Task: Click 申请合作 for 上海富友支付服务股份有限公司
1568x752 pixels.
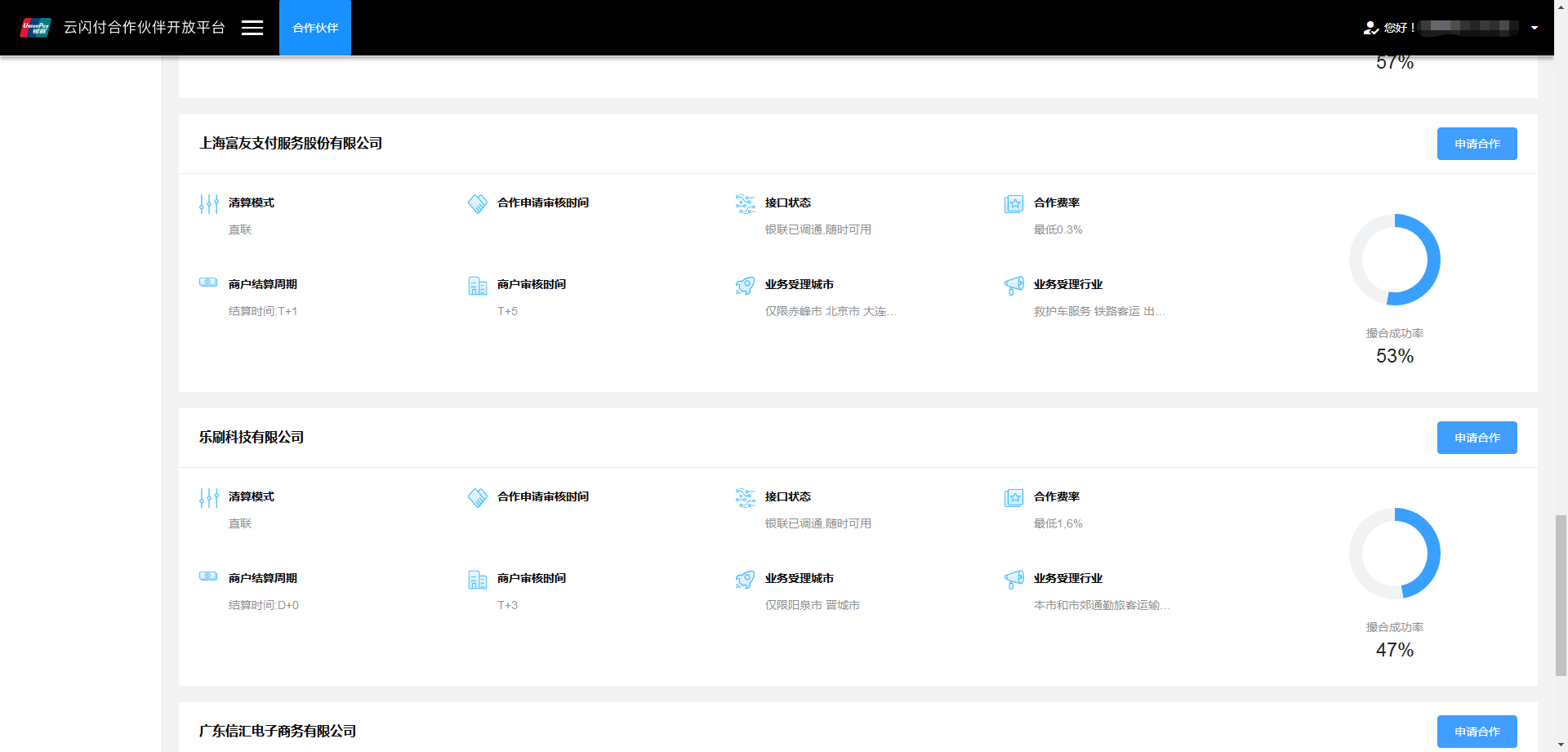Action: [x=1477, y=144]
